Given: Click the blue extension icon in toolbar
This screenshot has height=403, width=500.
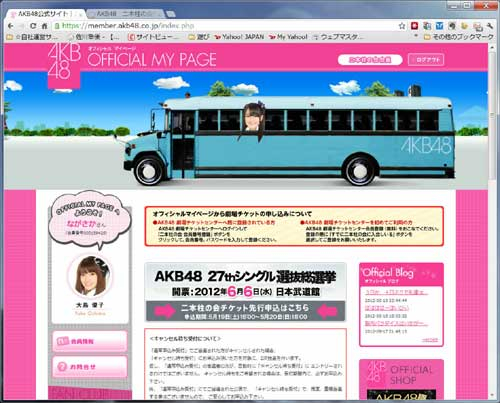Looking at the screenshot, I should coord(439,26).
